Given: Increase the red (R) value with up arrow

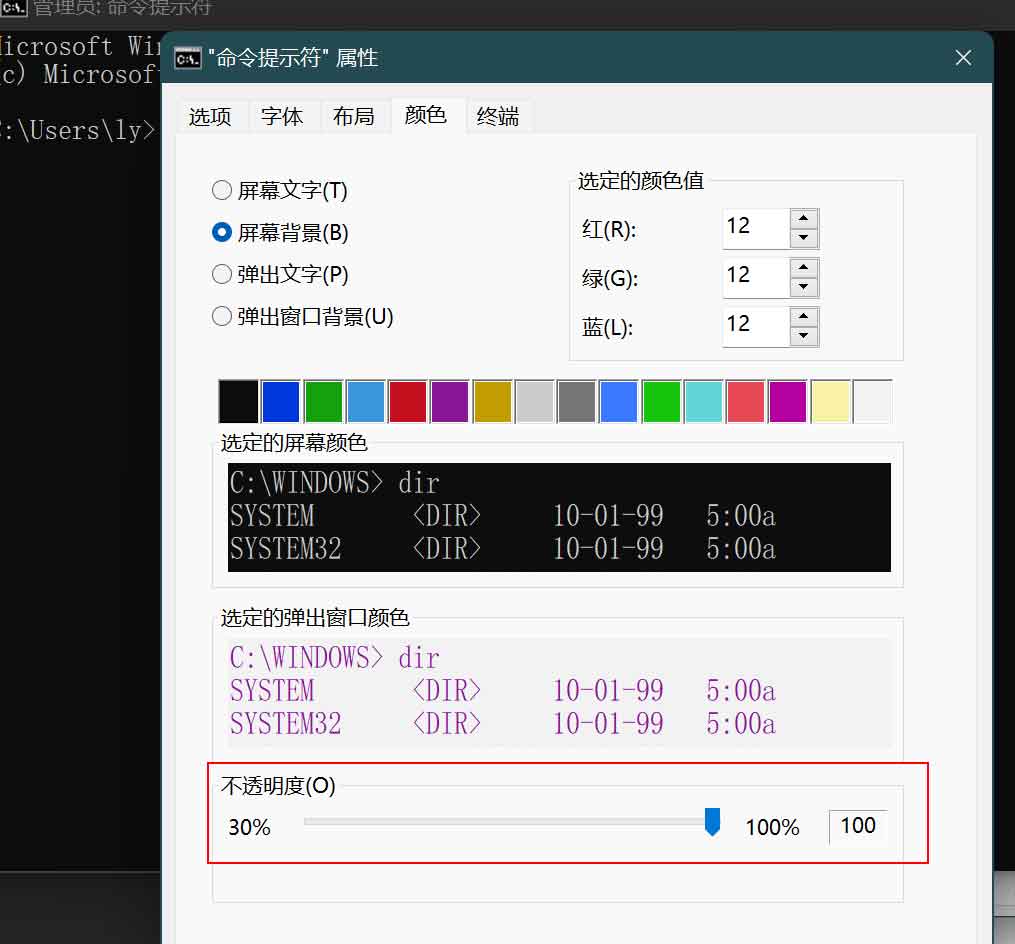Looking at the screenshot, I should point(803,218).
